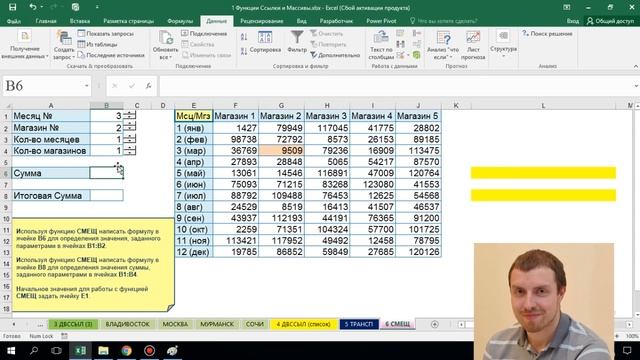
Task: Create a Лист прогноза
Action: click(473, 45)
